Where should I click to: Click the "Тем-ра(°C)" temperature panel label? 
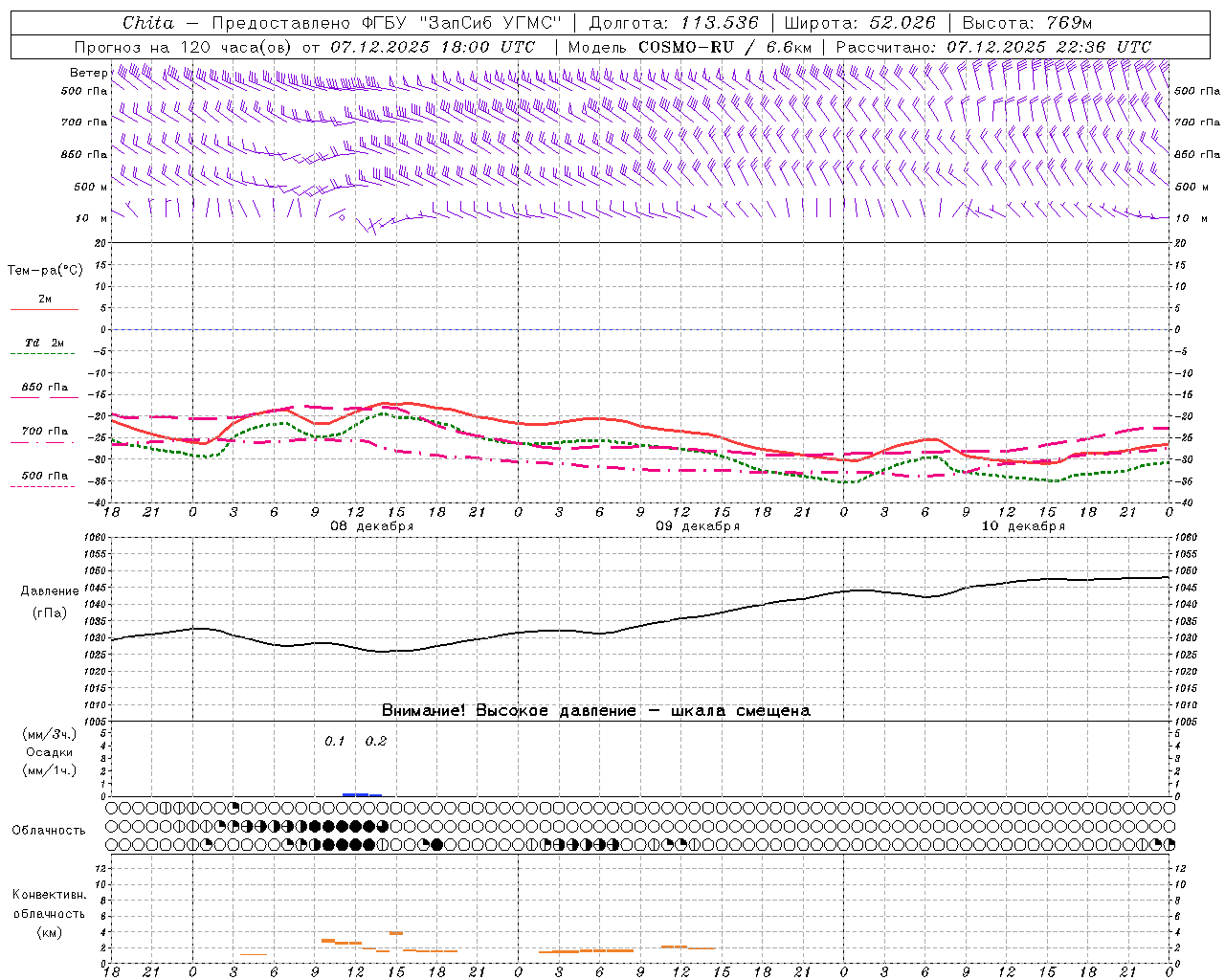coord(46,271)
